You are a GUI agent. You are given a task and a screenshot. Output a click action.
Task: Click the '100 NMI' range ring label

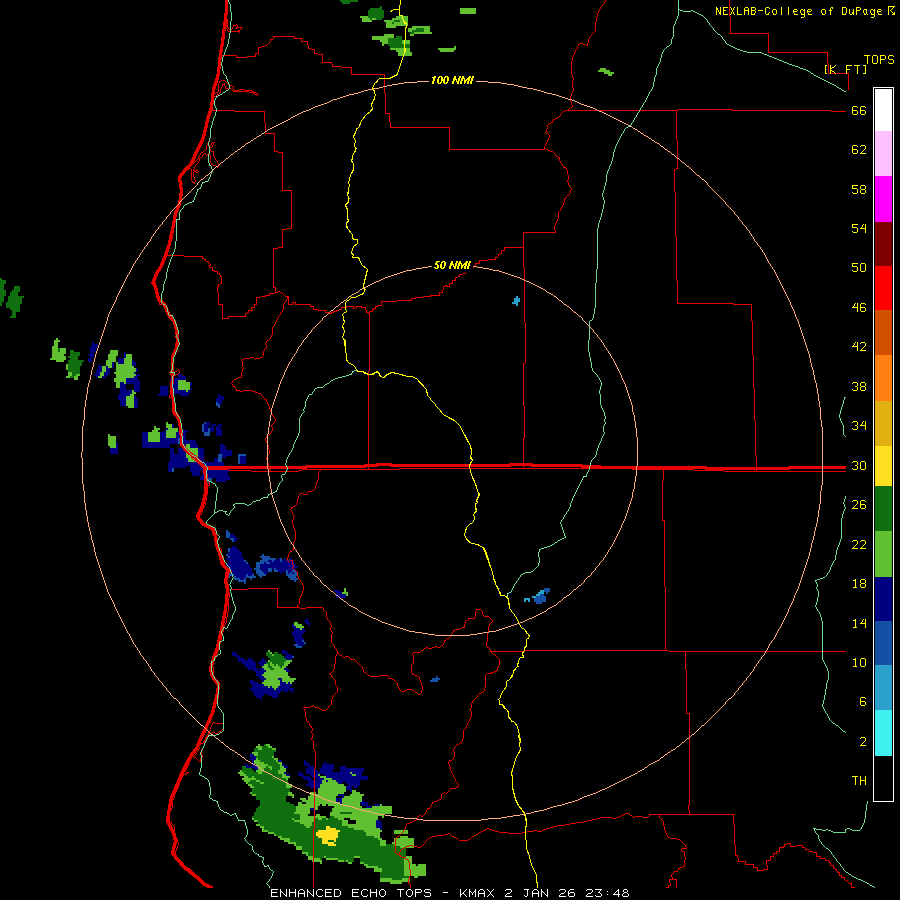click(452, 80)
